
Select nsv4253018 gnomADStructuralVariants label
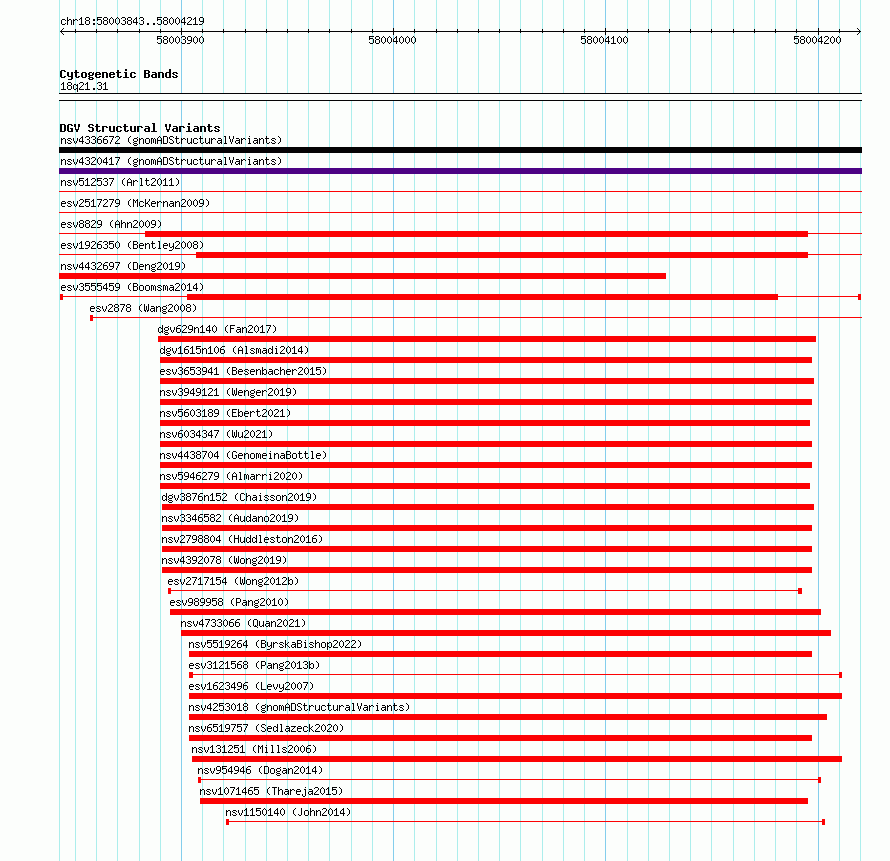[299, 707]
